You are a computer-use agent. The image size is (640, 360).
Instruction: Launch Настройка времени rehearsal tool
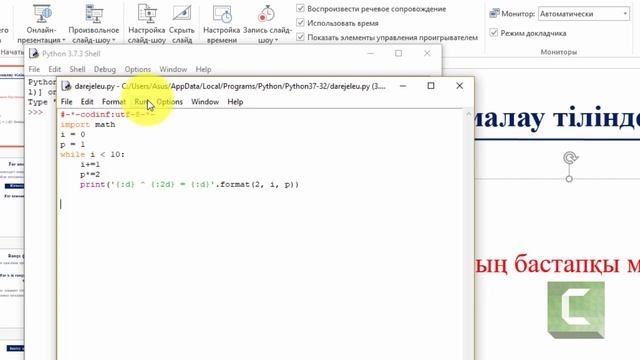point(221,24)
